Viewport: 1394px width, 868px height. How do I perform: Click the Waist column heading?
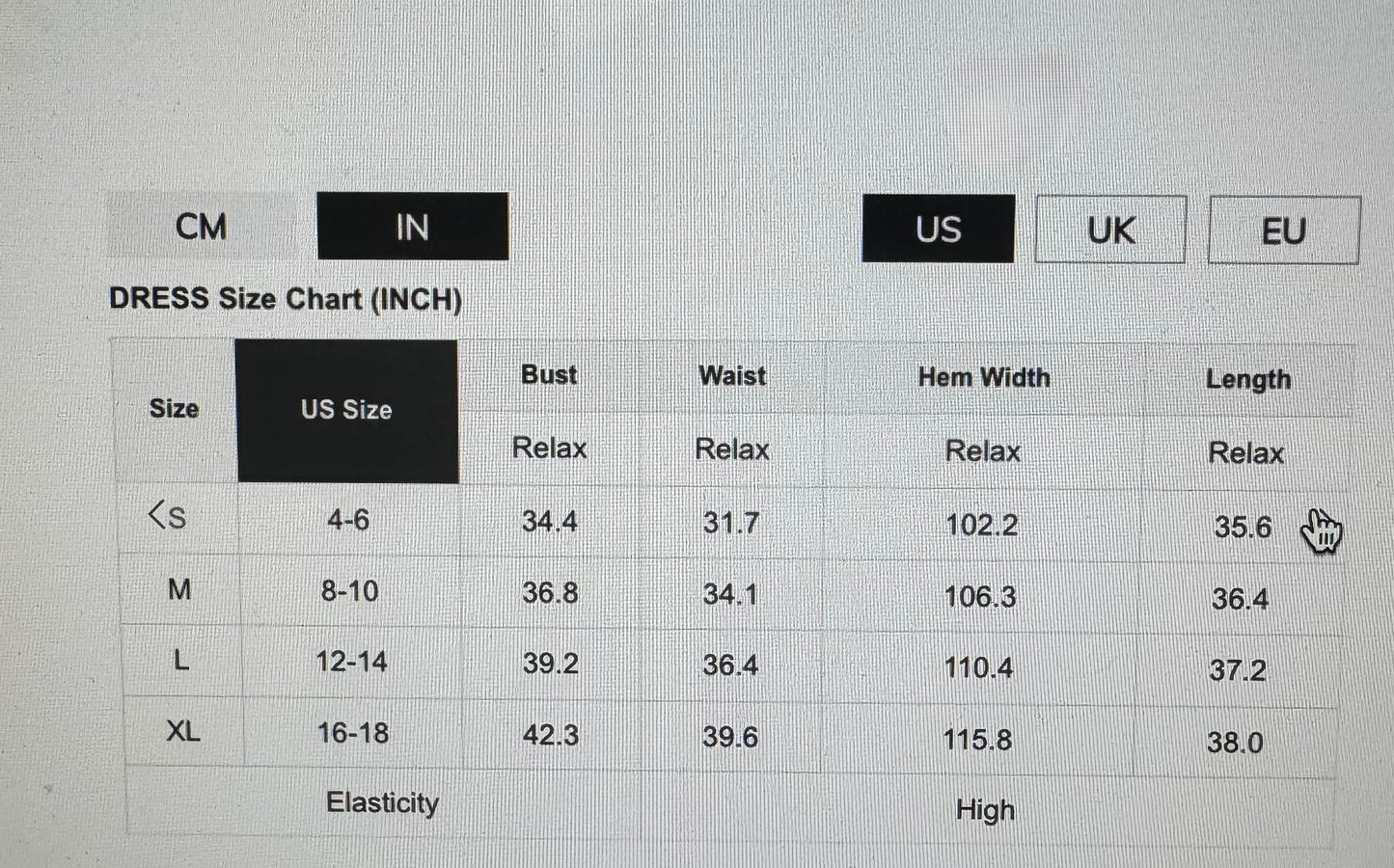[x=732, y=375]
